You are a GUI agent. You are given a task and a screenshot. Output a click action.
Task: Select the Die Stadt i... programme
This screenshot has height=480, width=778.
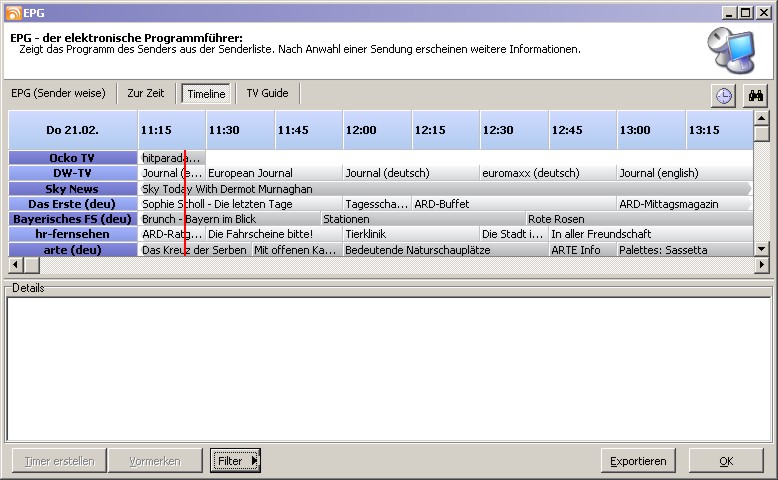(x=514, y=234)
